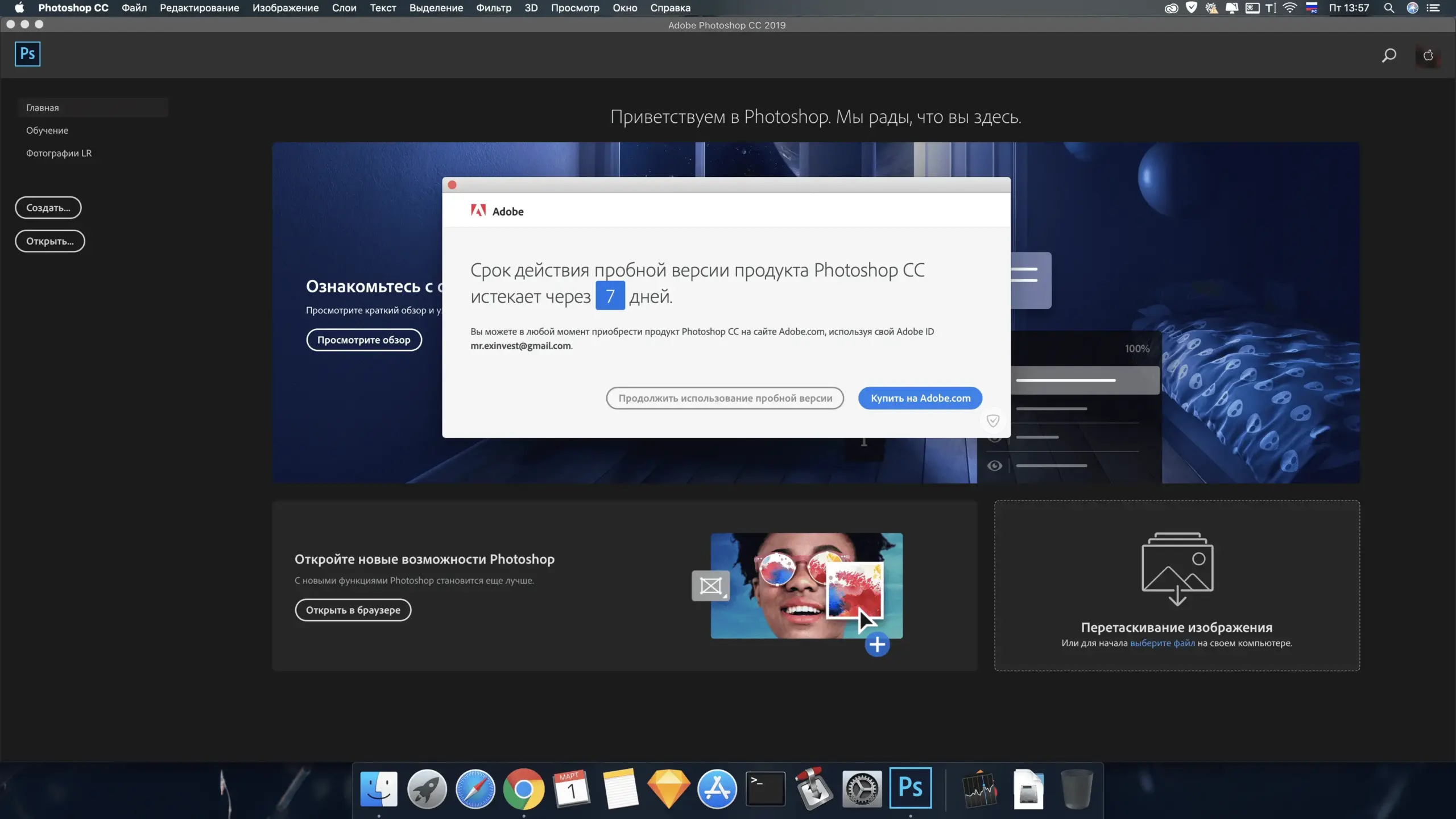Click the new features preview thumbnail
The image size is (1456, 819).
tap(806, 586)
